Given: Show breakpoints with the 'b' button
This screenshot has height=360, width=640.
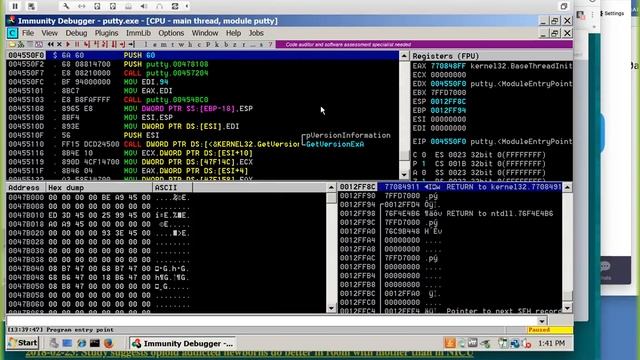Looking at the screenshot, I should [x=226, y=44].
